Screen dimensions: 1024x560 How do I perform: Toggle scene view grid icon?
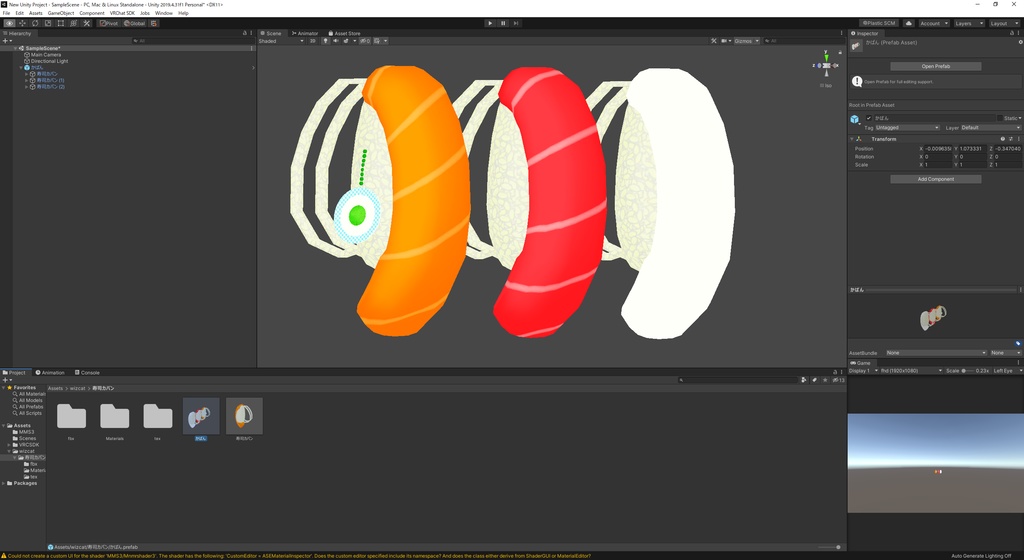pyautogui.click(x=377, y=41)
